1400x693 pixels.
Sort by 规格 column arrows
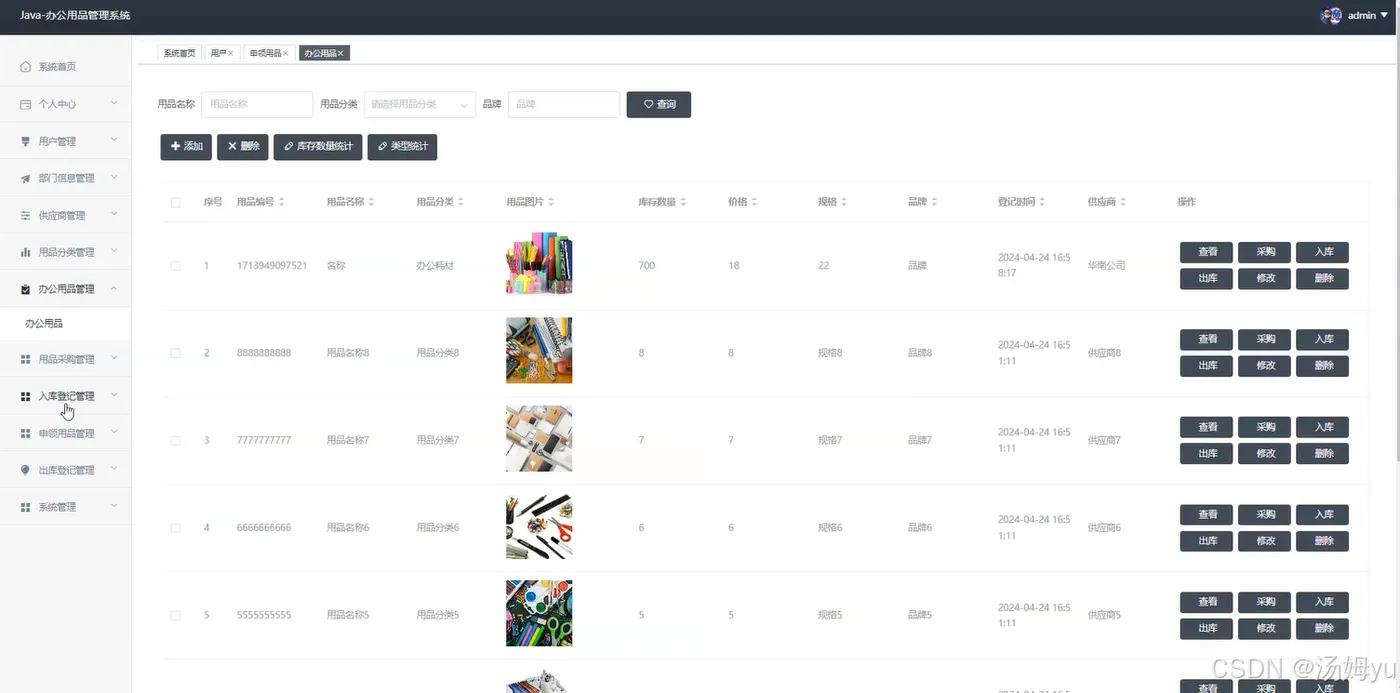(x=844, y=202)
